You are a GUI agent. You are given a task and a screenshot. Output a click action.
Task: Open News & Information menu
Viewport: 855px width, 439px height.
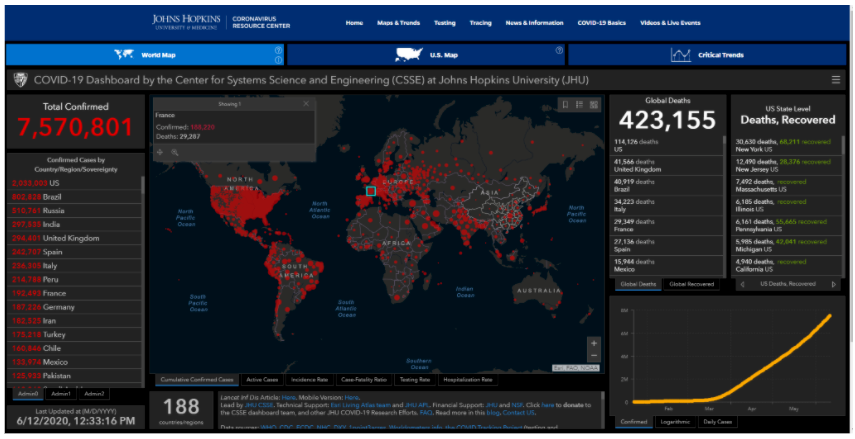tap(534, 23)
